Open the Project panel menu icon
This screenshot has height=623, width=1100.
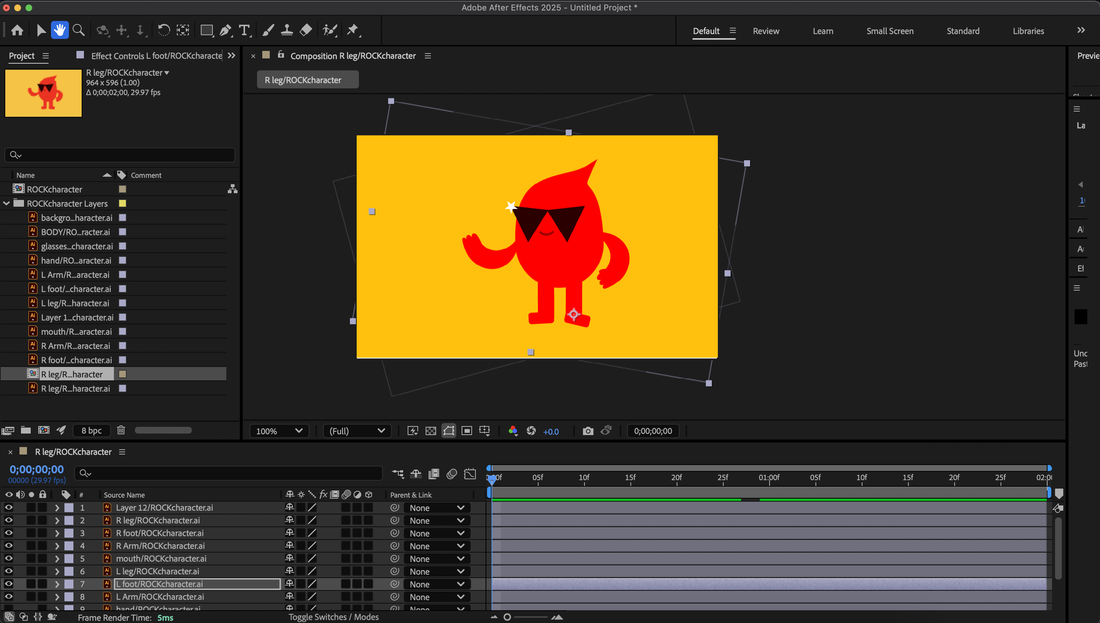(46, 56)
